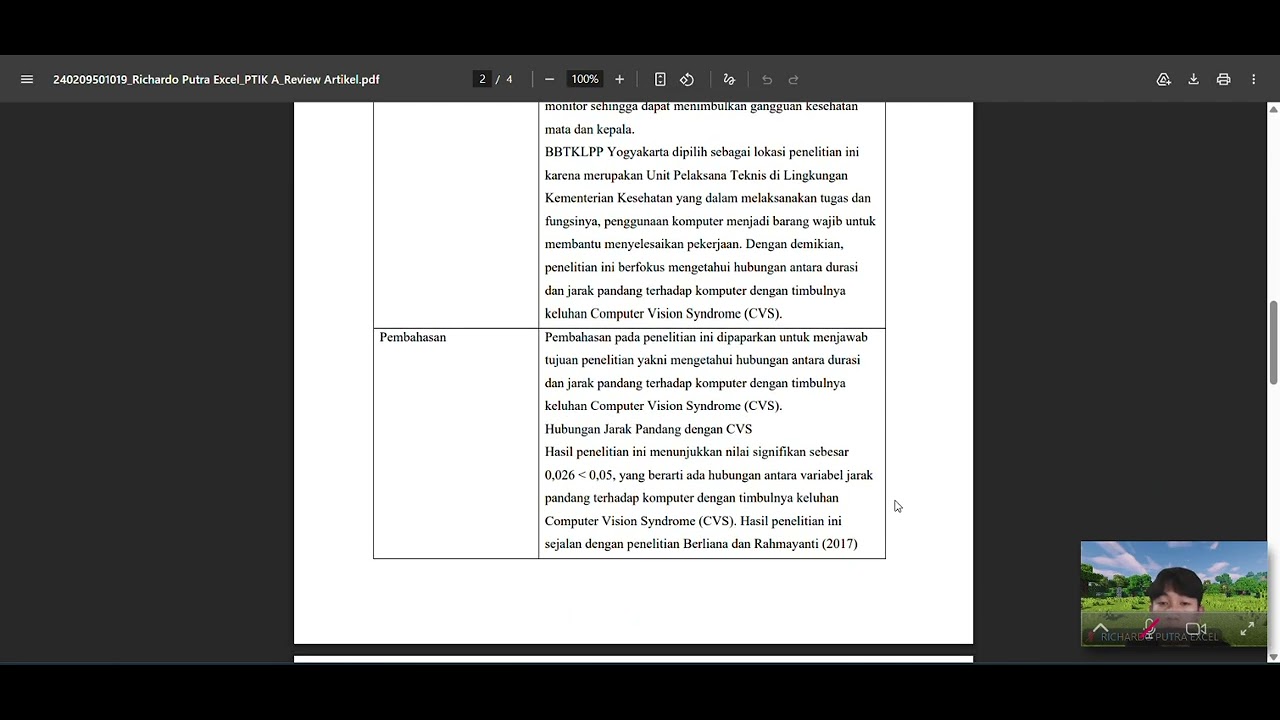Open the more actions three-dot menu

1253,79
